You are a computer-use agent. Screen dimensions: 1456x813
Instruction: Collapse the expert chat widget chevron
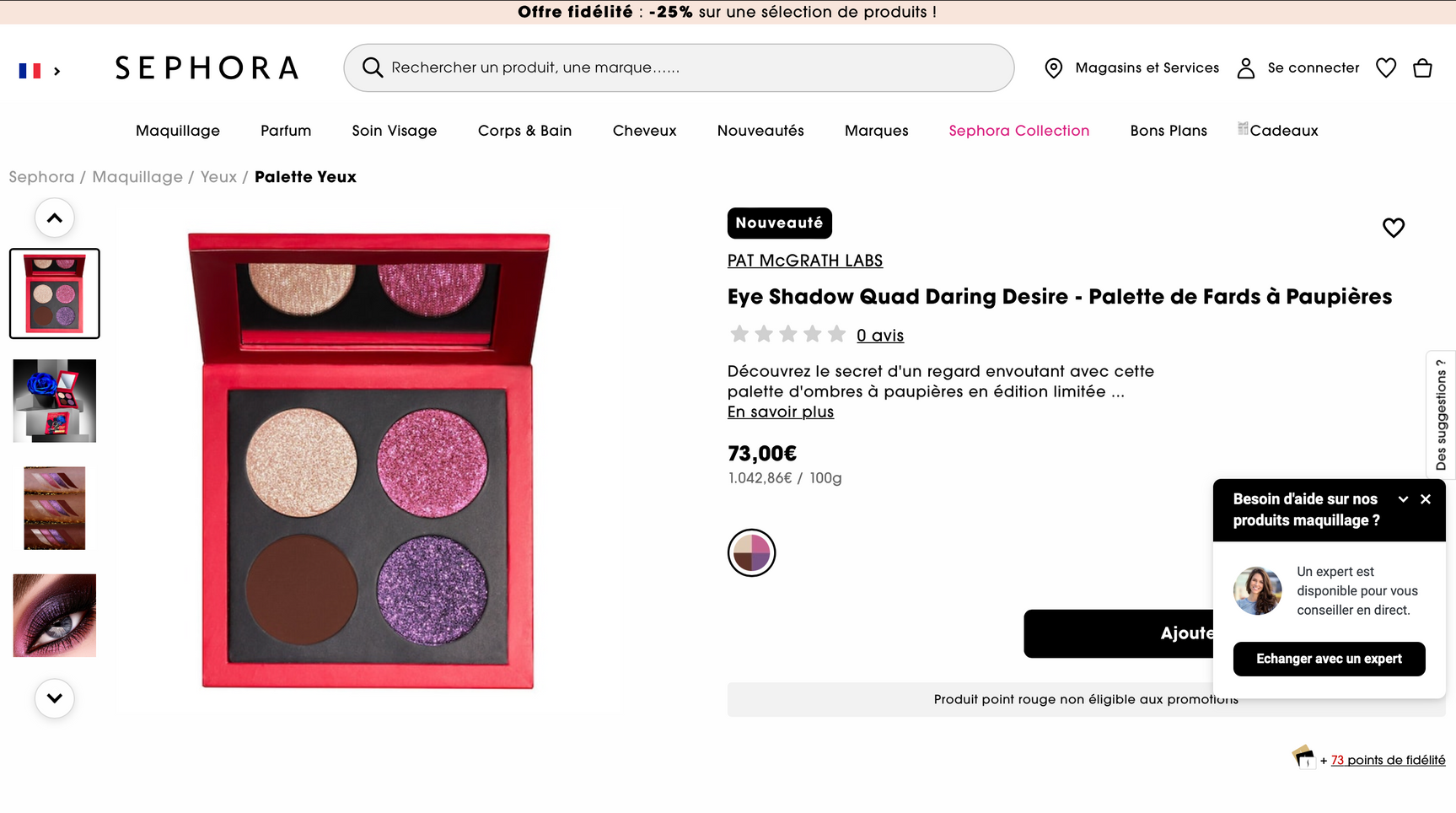[1403, 499]
